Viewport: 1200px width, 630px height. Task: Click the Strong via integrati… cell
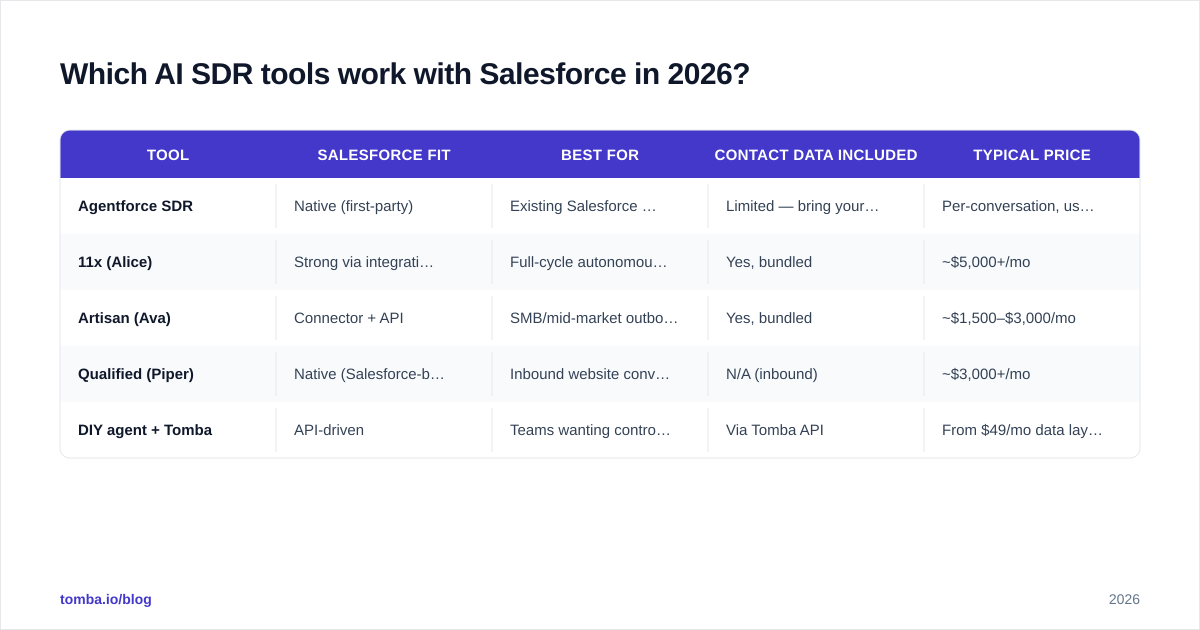[384, 262]
